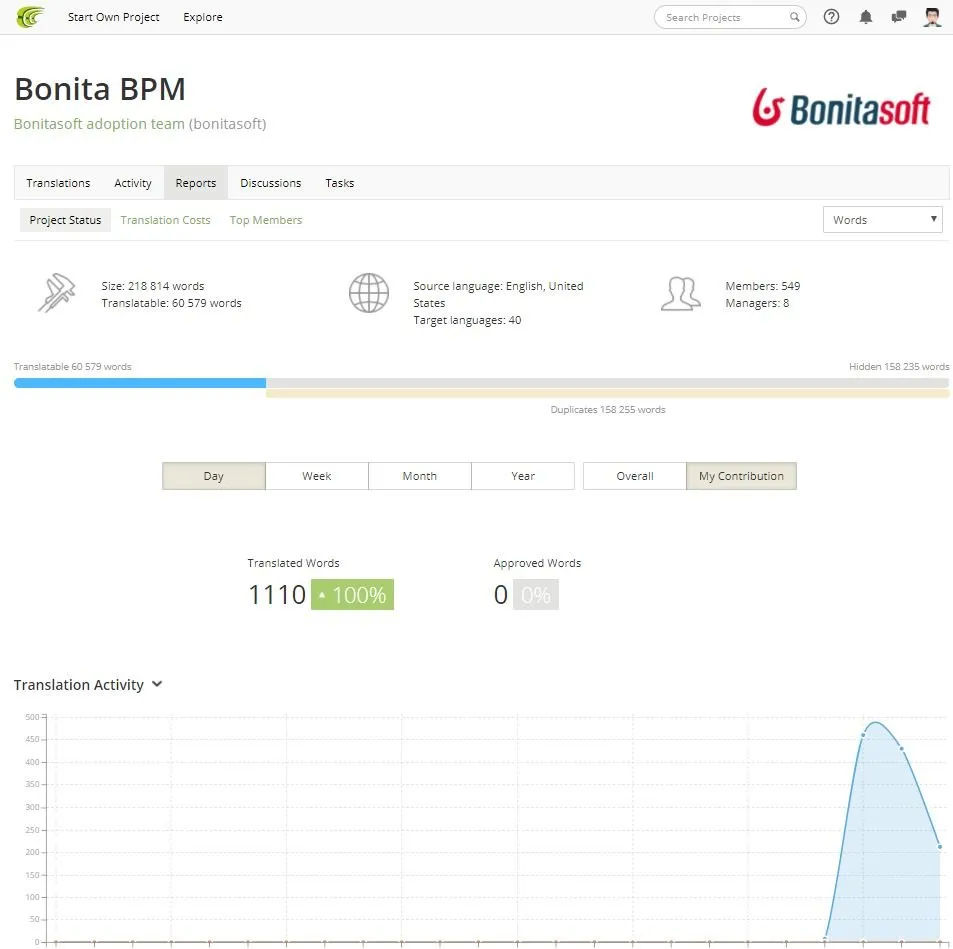Select the Day period toggle

(213, 476)
